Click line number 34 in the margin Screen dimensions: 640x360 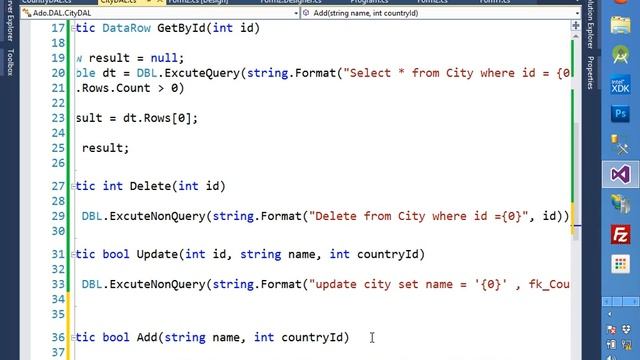[x=58, y=300]
